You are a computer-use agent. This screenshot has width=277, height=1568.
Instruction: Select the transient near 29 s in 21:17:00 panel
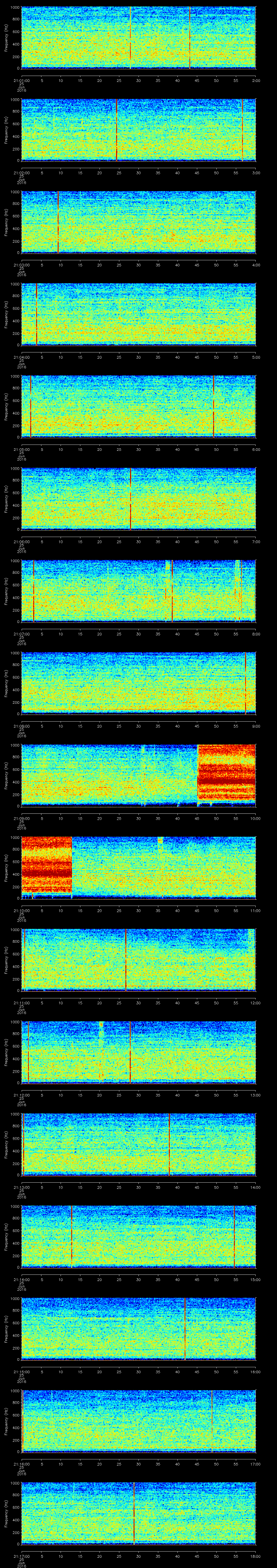tap(134, 1513)
